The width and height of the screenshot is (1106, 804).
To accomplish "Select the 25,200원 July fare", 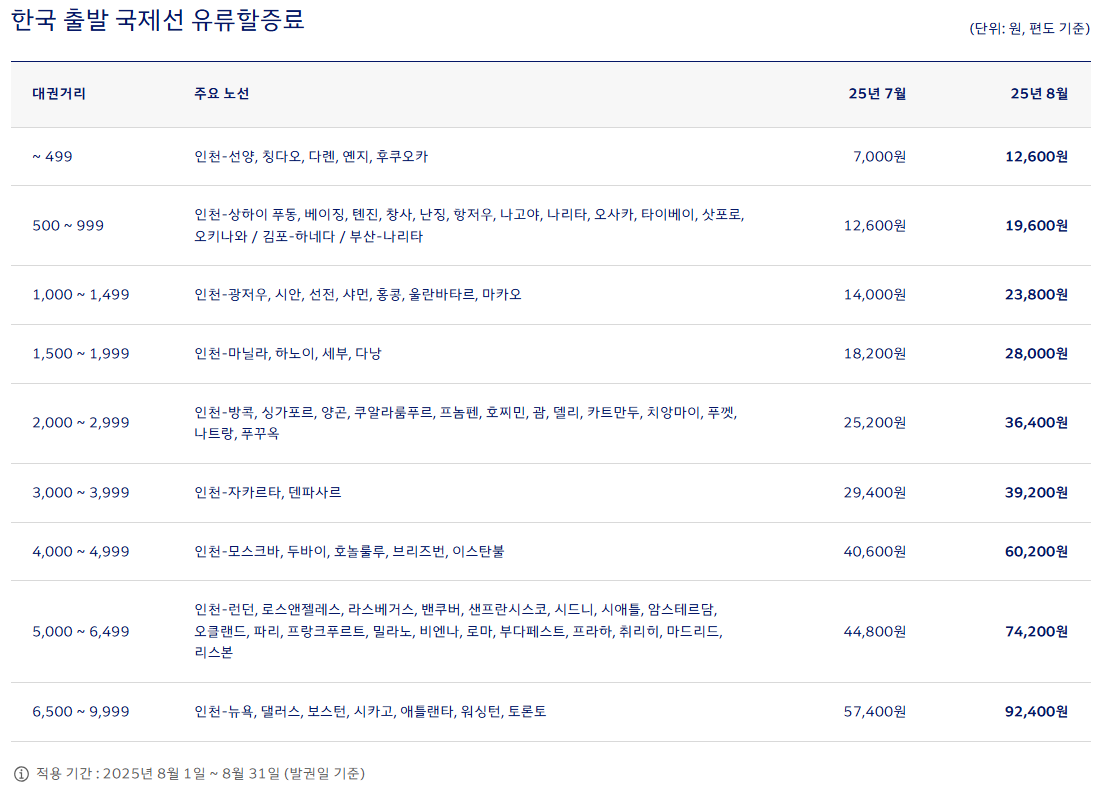I will click(875, 423).
